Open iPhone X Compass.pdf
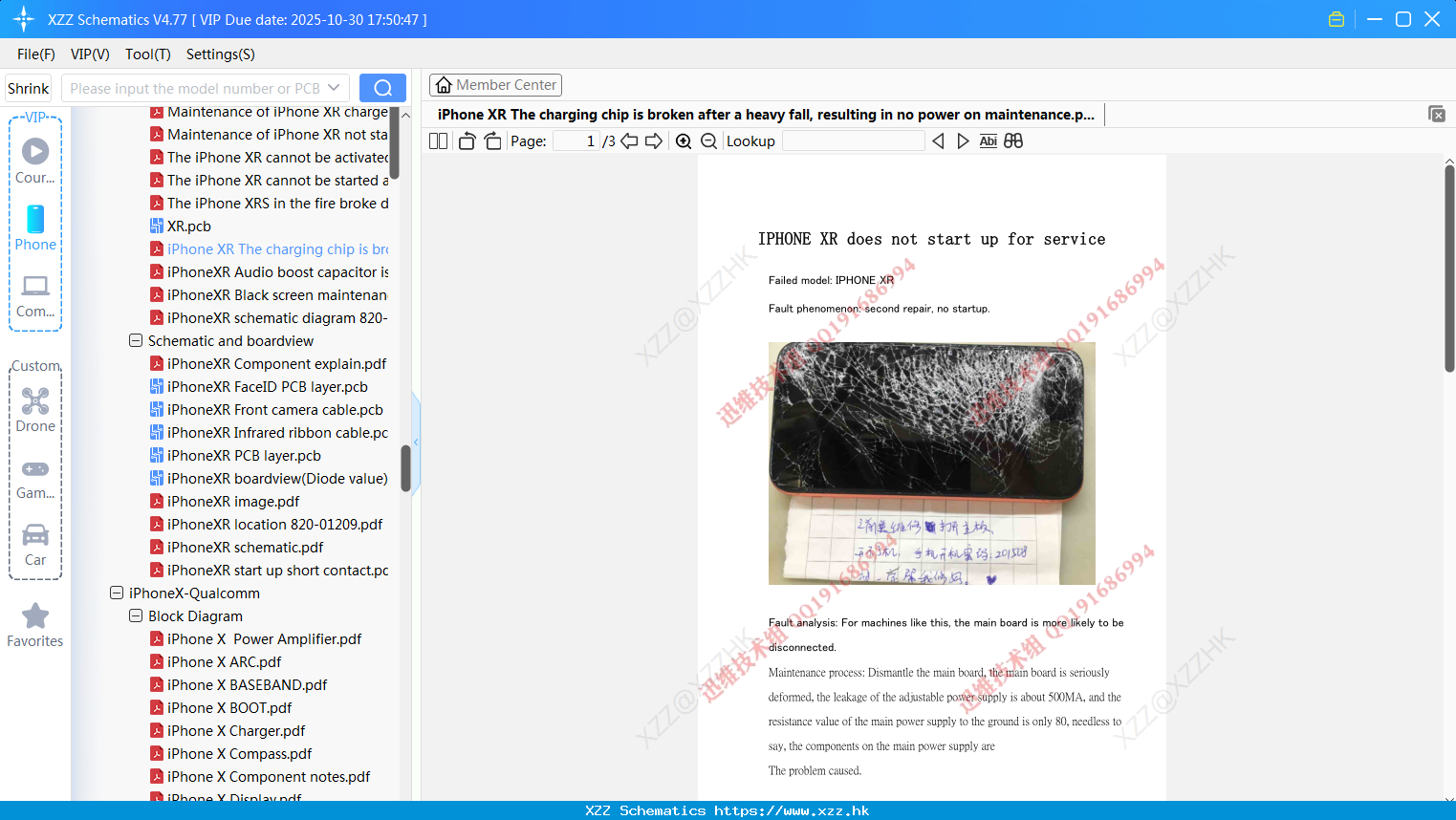The image size is (1456, 820). tap(231, 754)
